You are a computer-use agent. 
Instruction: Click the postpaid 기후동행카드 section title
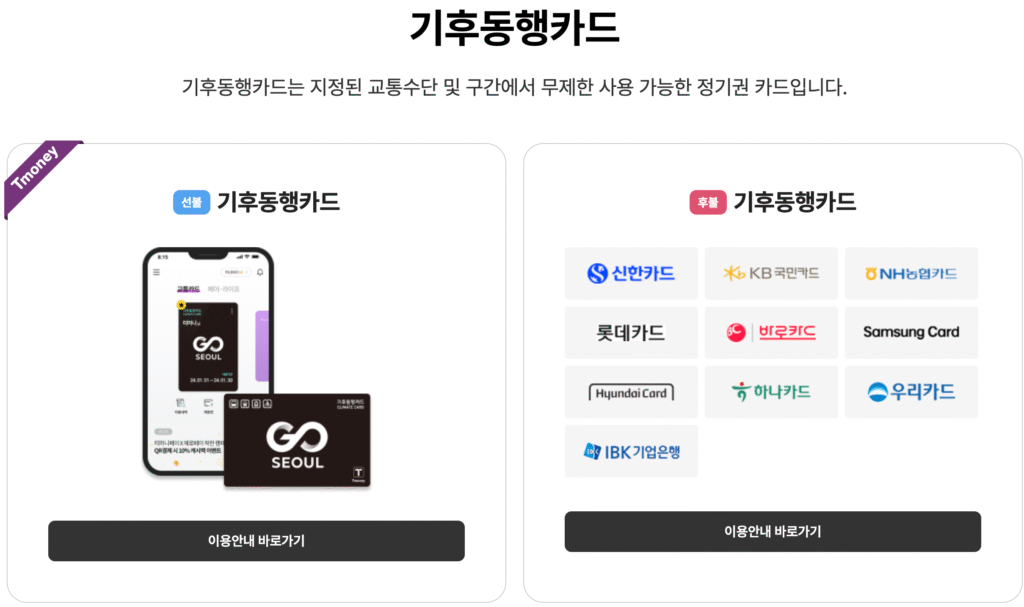[795, 202]
